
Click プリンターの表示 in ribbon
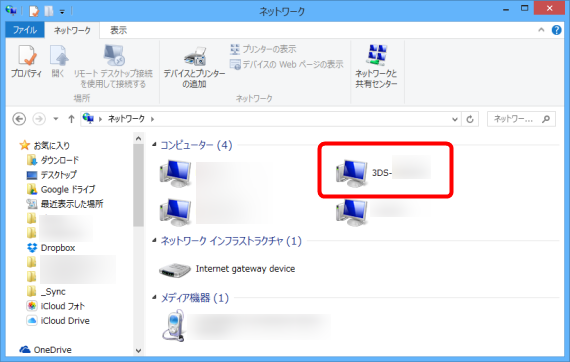263,49
